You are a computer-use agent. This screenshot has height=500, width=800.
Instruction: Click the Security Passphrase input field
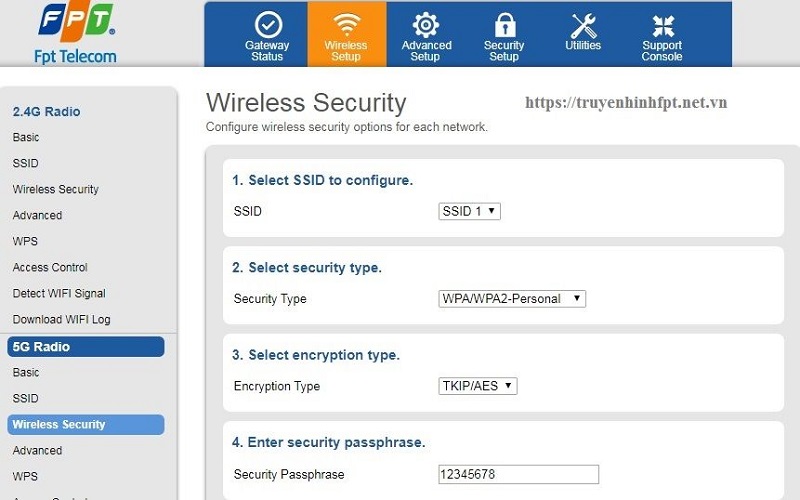pyautogui.click(x=518, y=474)
